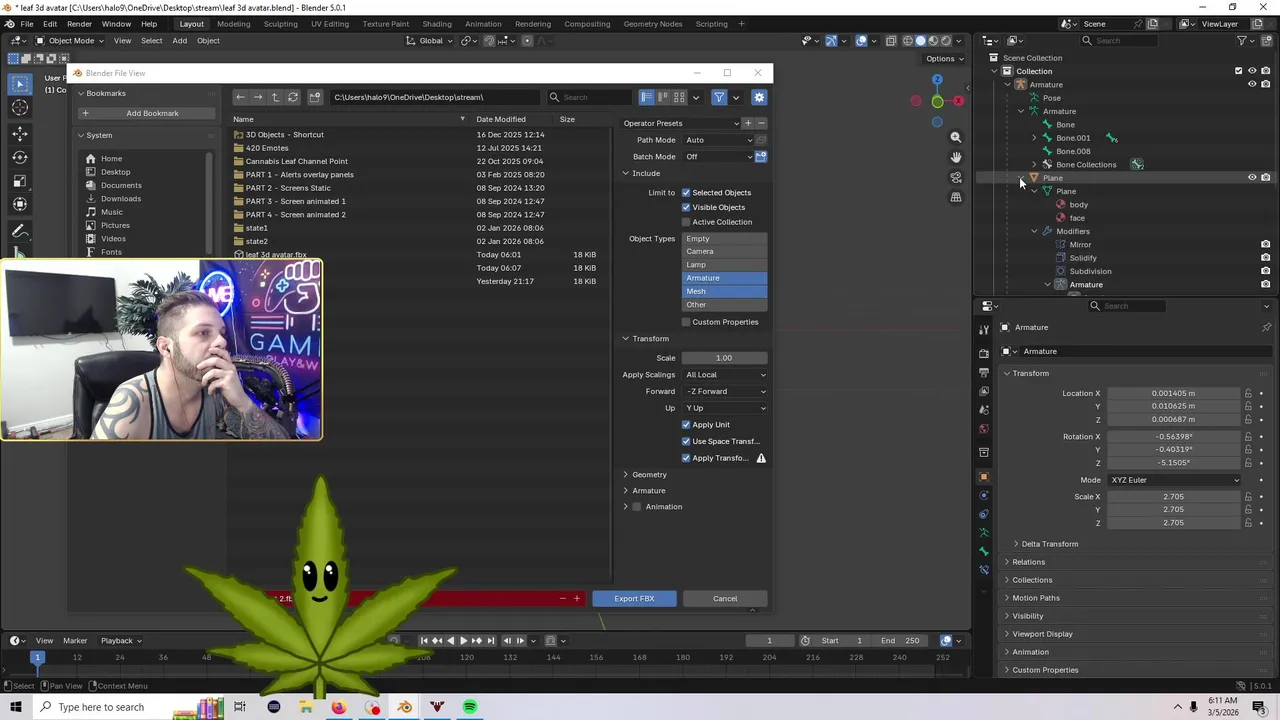Click the Location X value field
This screenshot has height=720, width=1280.
(1173, 393)
